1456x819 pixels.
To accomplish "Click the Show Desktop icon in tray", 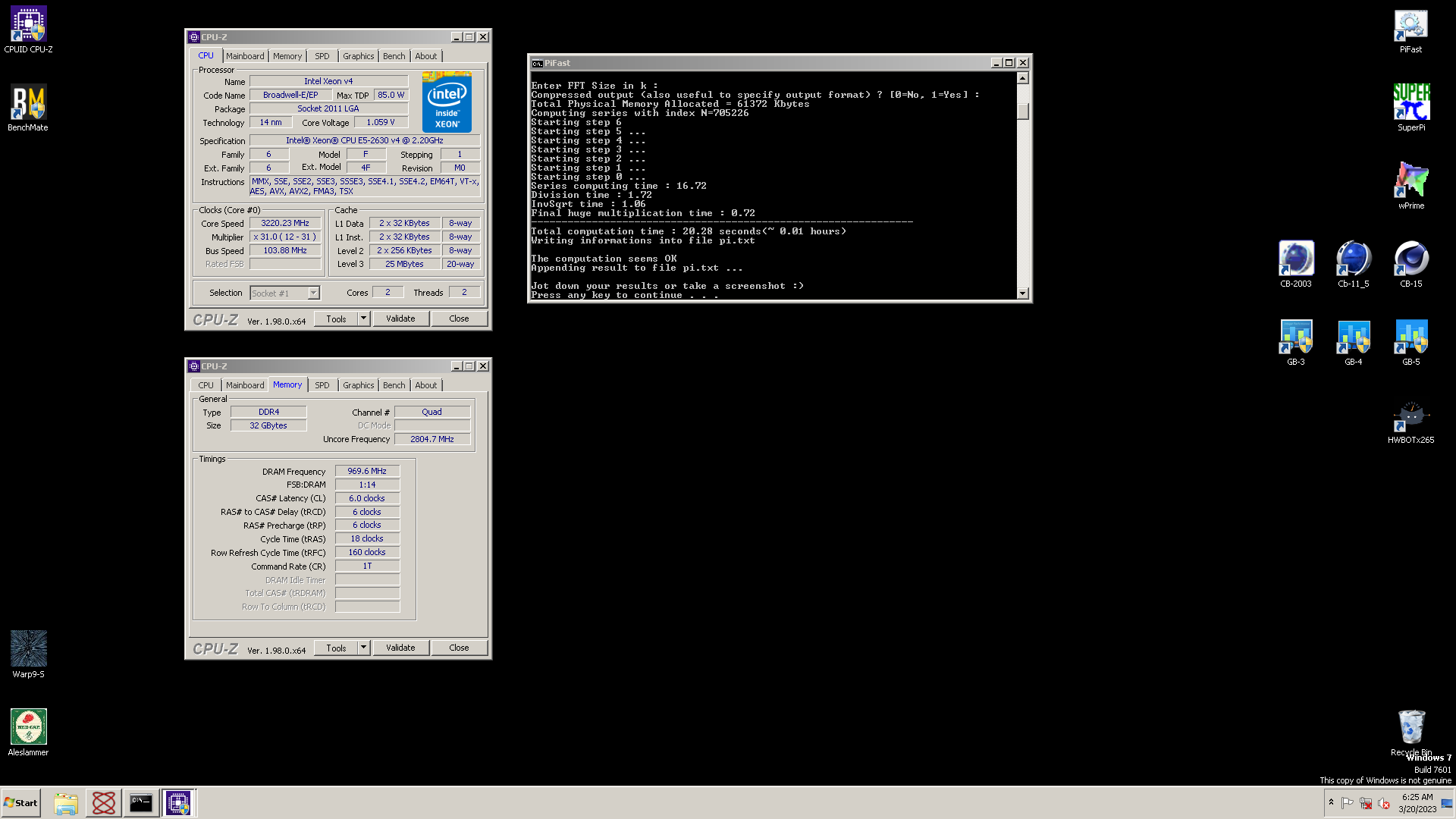I will tap(1447, 803).
